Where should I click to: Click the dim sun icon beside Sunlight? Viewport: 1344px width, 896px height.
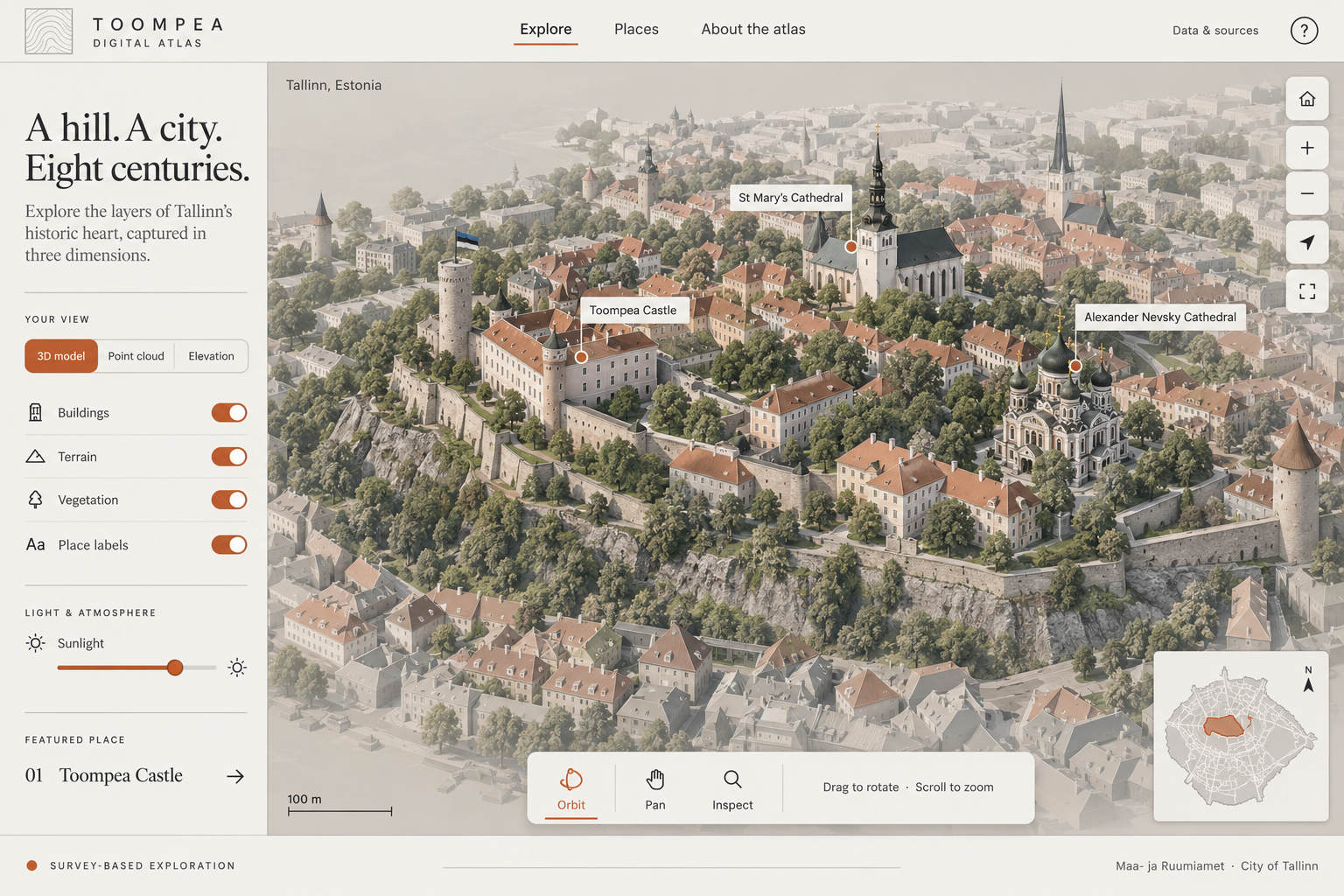click(35, 643)
